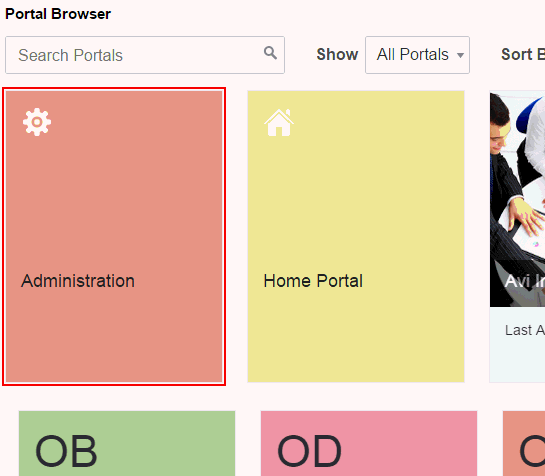Click the Portal Browser heading
The width and height of the screenshot is (545, 476).
point(58,14)
